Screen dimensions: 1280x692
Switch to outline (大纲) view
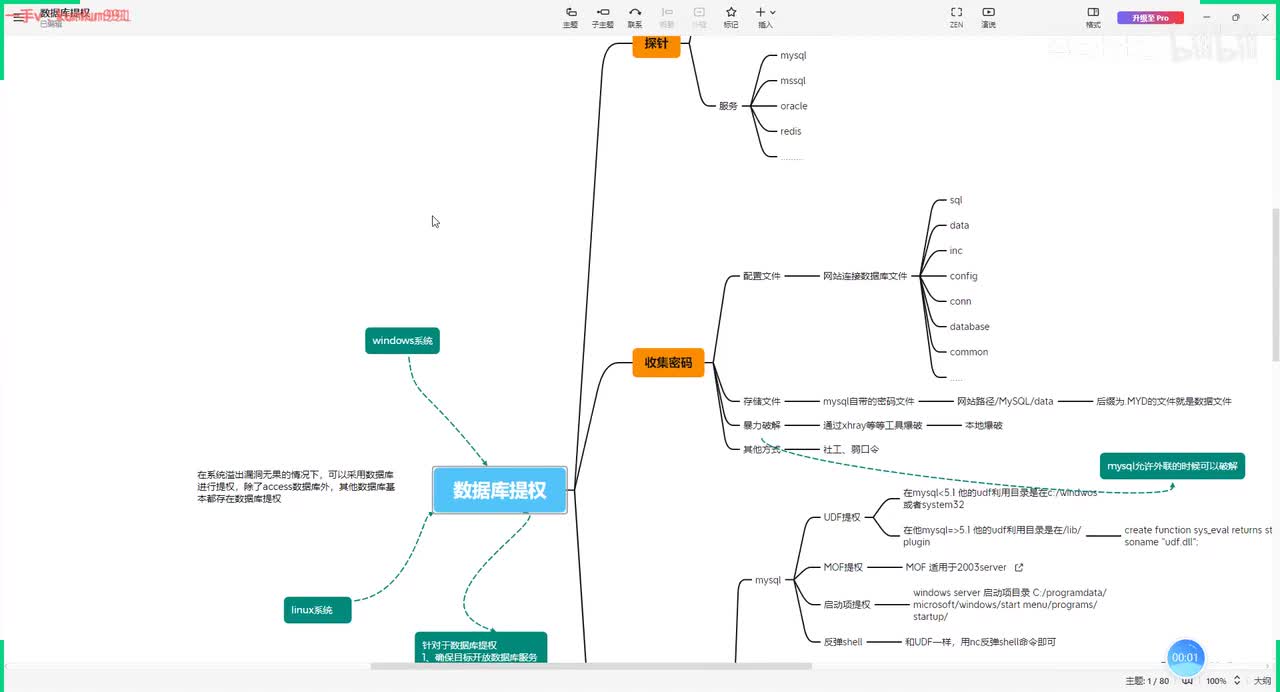pyautogui.click(x=1262, y=680)
